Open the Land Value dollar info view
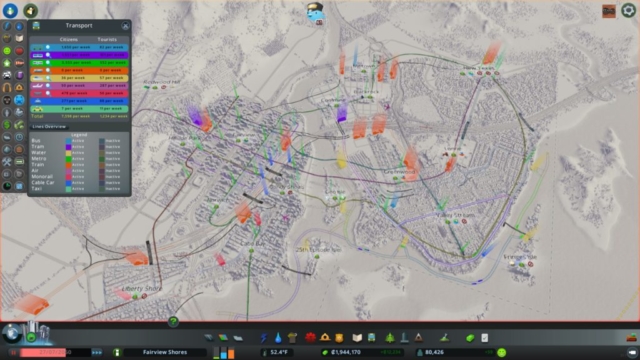Image resolution: width=640 pixels, height=360 pixels. (x=7, y=124)
